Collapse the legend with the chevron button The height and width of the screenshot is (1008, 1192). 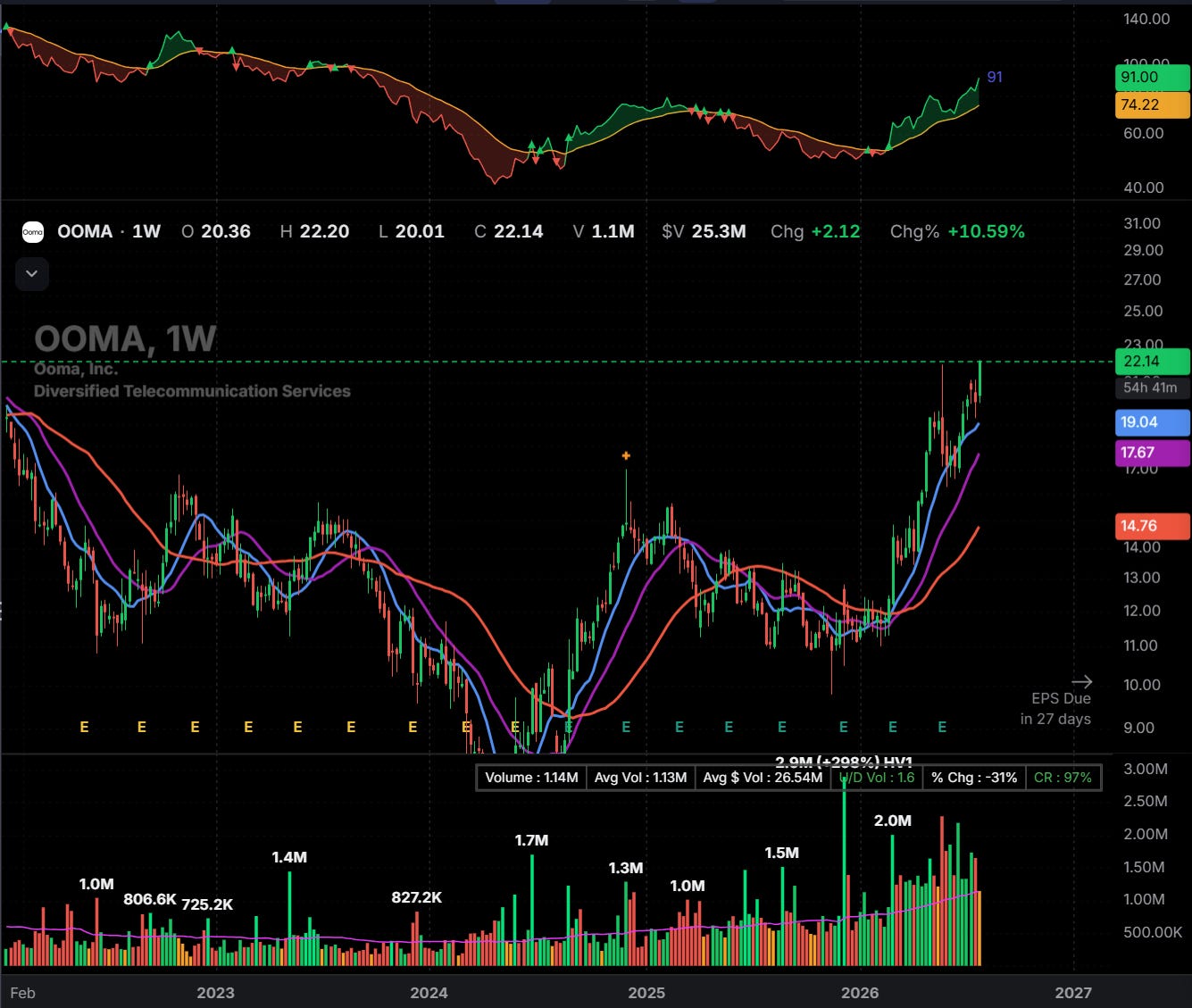pos(32,273)
